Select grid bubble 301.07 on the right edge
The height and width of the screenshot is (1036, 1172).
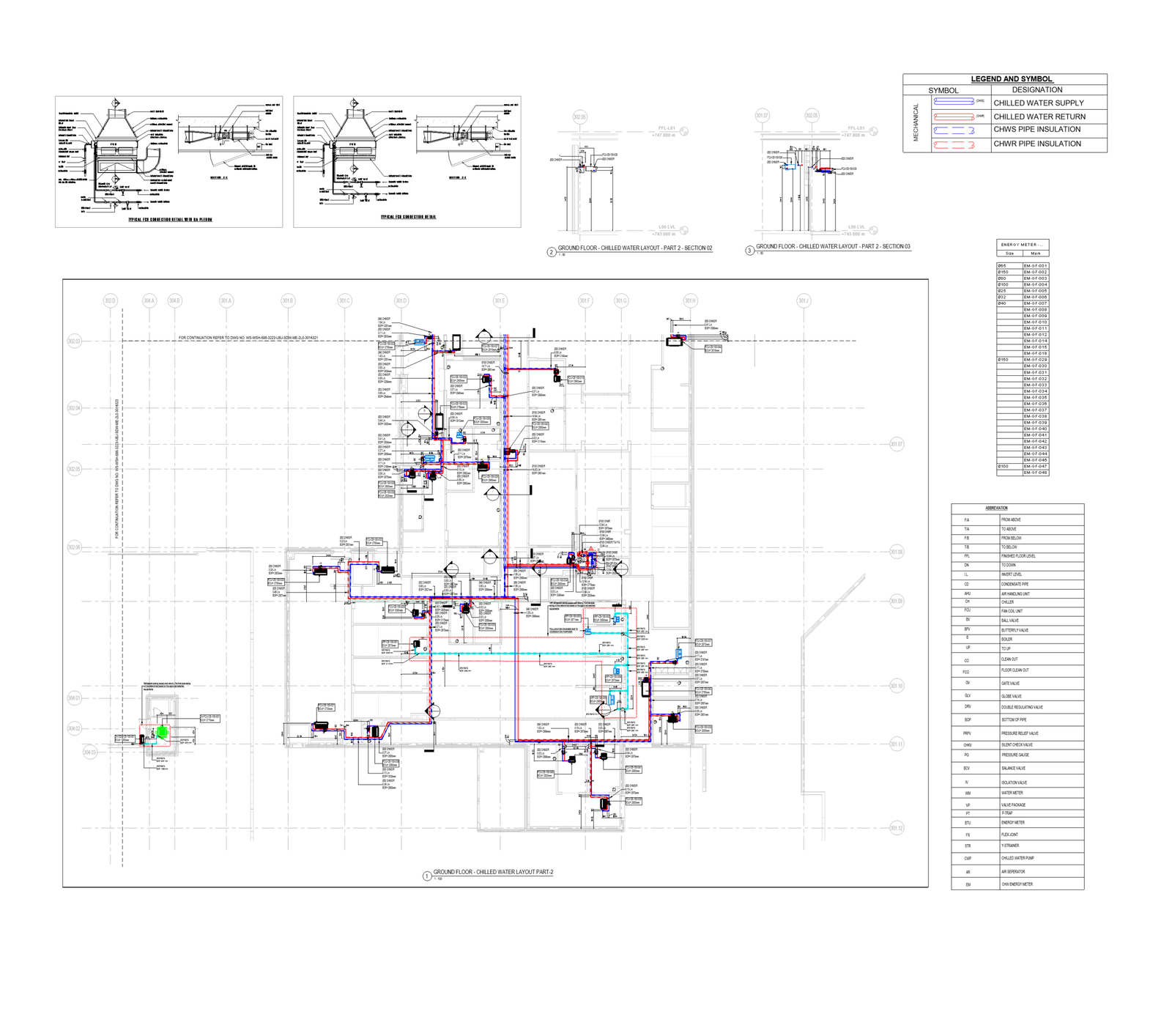click(x=897, y=444)
